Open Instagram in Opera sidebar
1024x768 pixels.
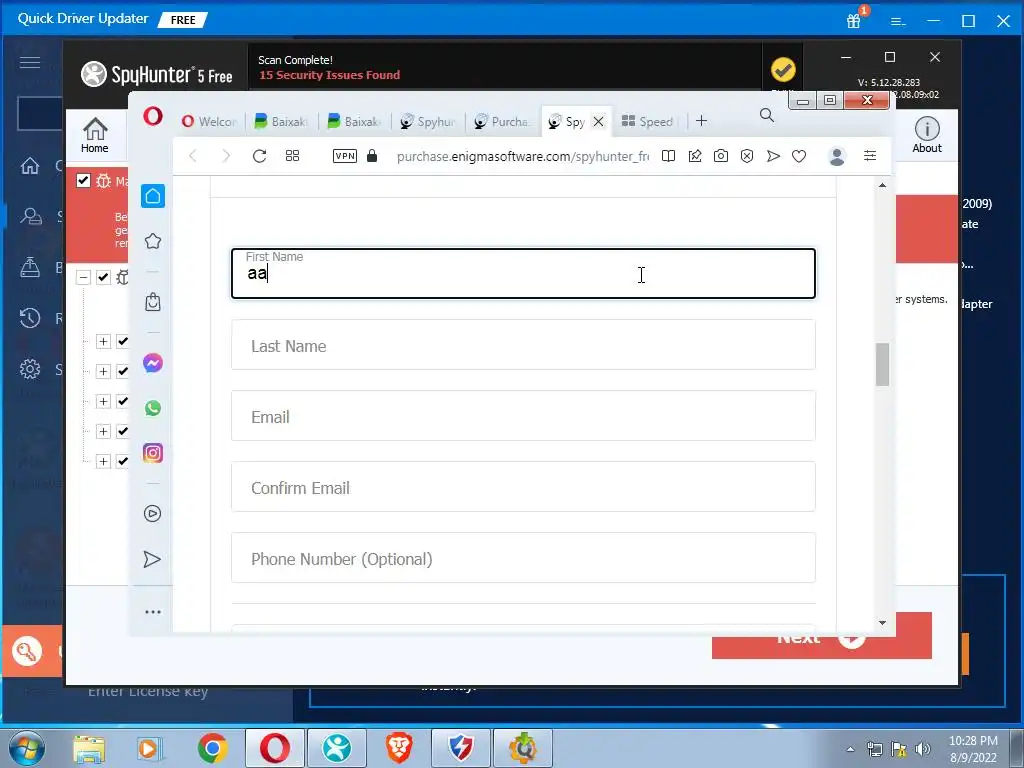click(x=153, y=453)
